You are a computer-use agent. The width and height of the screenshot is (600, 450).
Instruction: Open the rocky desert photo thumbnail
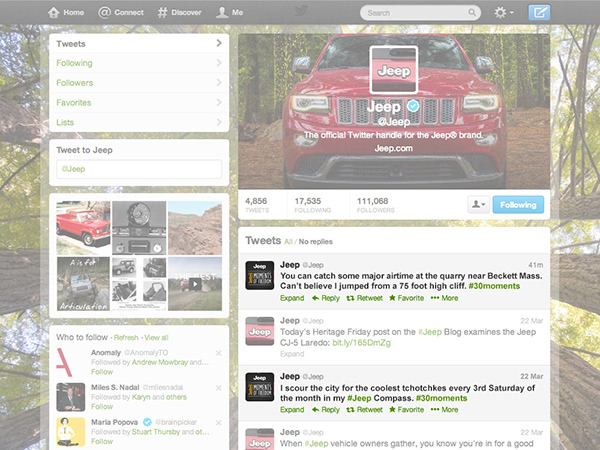[195, 228]
